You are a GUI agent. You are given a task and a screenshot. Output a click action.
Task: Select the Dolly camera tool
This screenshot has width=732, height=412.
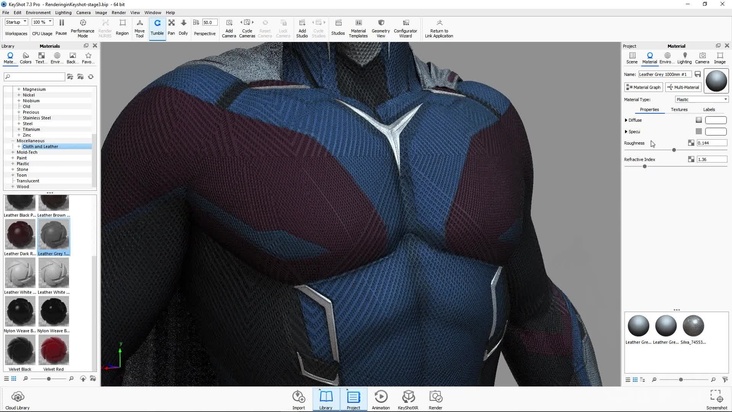(183, 28)
